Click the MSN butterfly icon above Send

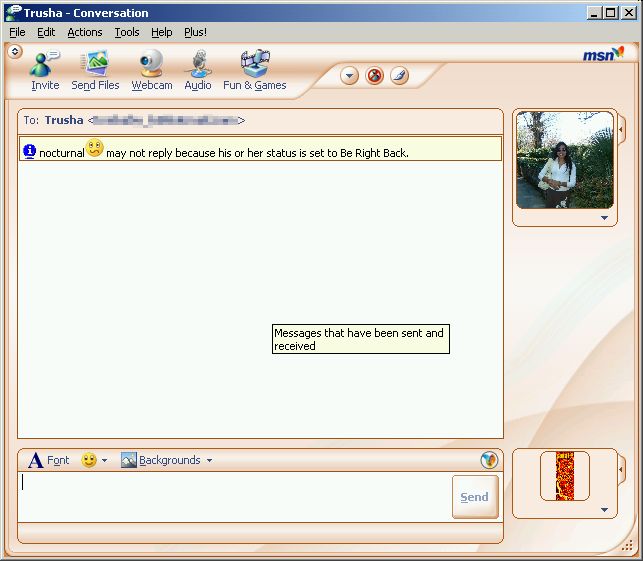click(489, 460)
